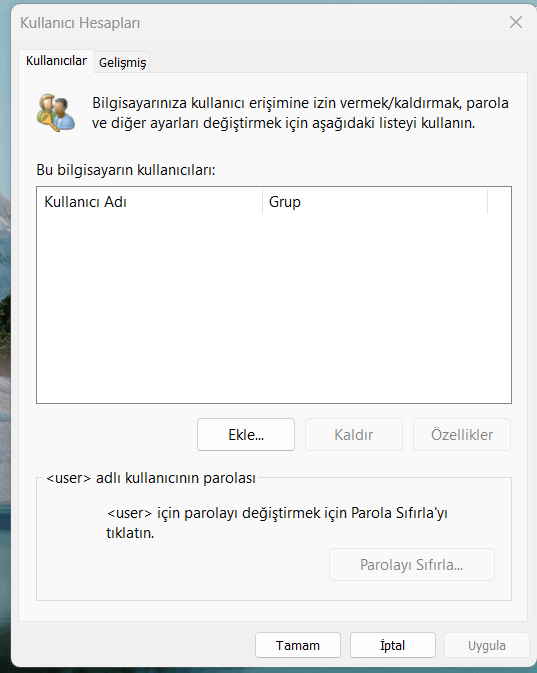Click the Kaldır remove button
537x673 pixels.
click(x=354, y=434)
